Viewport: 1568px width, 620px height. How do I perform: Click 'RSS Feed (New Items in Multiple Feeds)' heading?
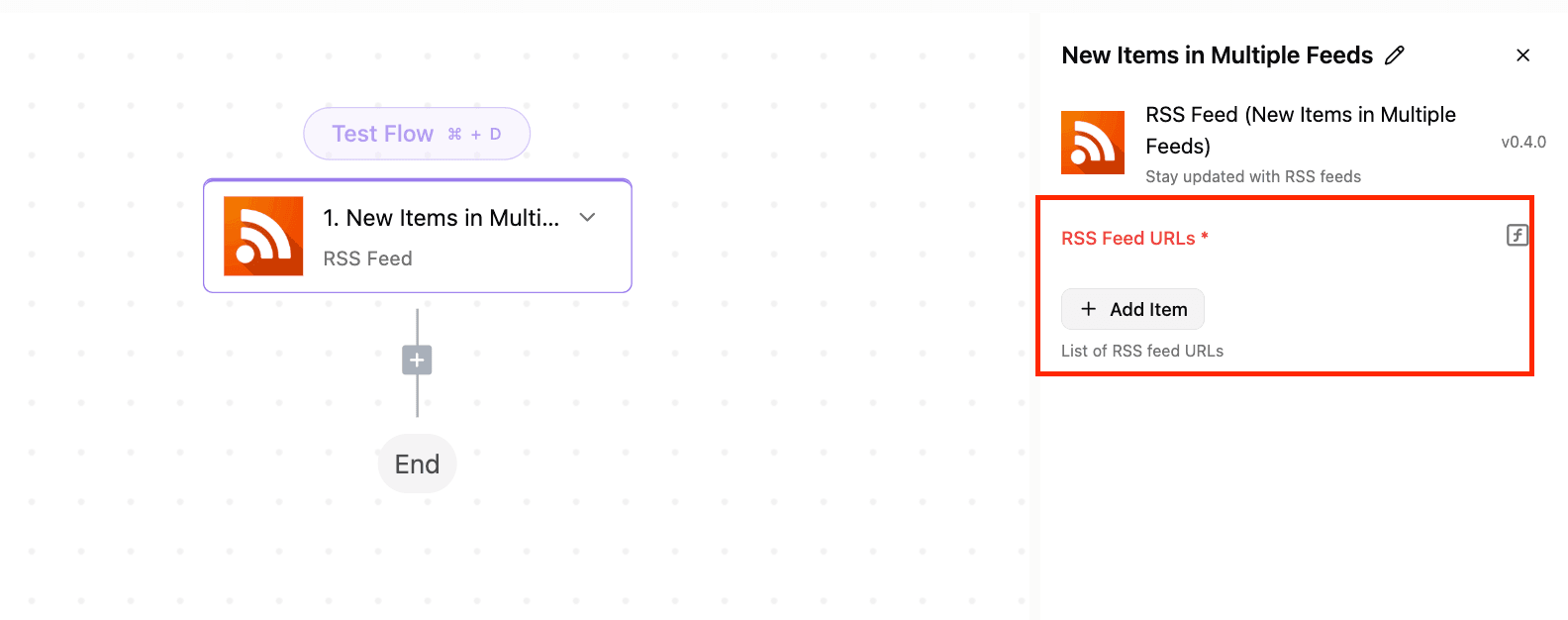1301,131
